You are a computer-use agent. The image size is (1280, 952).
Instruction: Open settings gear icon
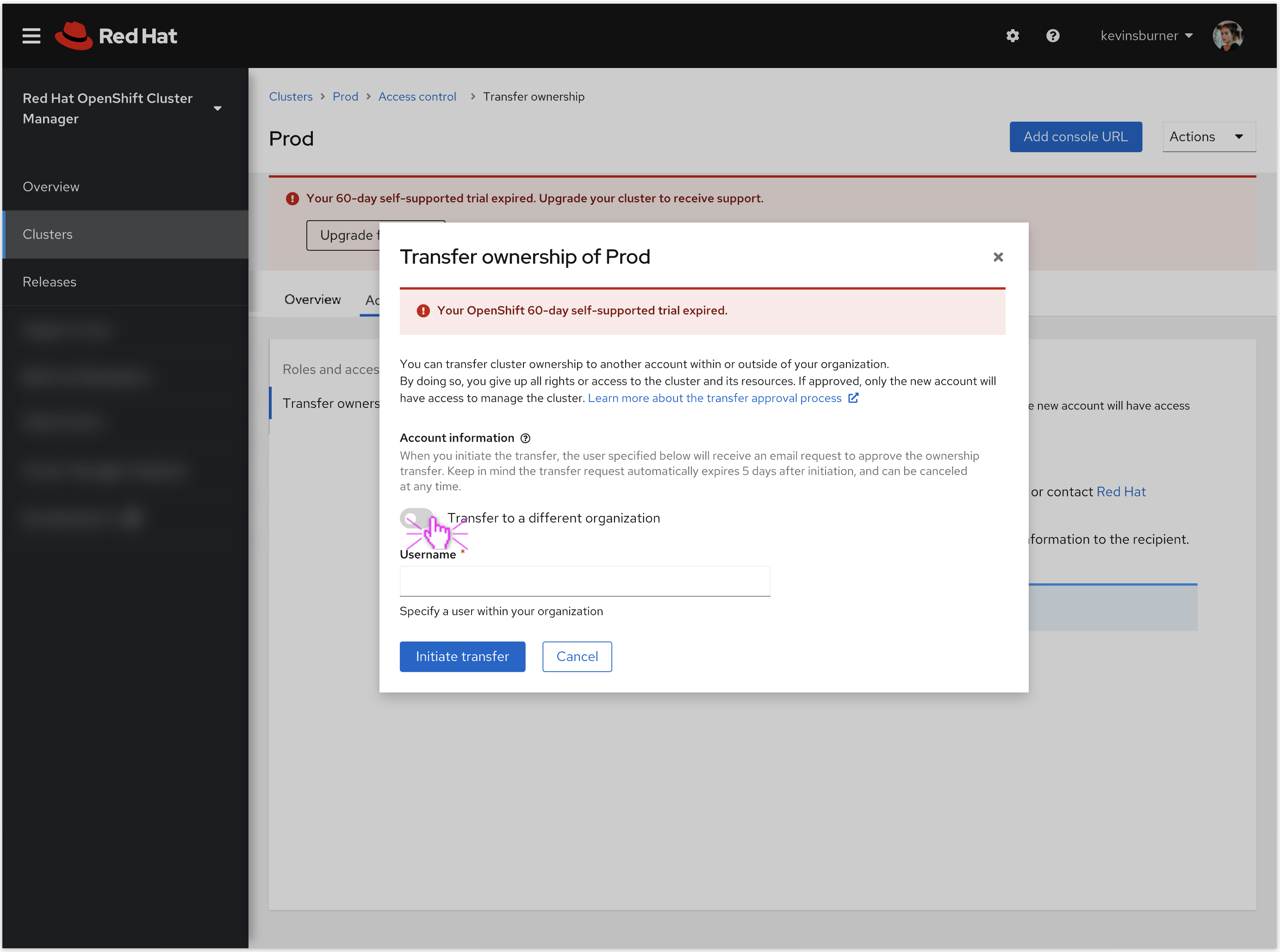(x=1013, y=36)
